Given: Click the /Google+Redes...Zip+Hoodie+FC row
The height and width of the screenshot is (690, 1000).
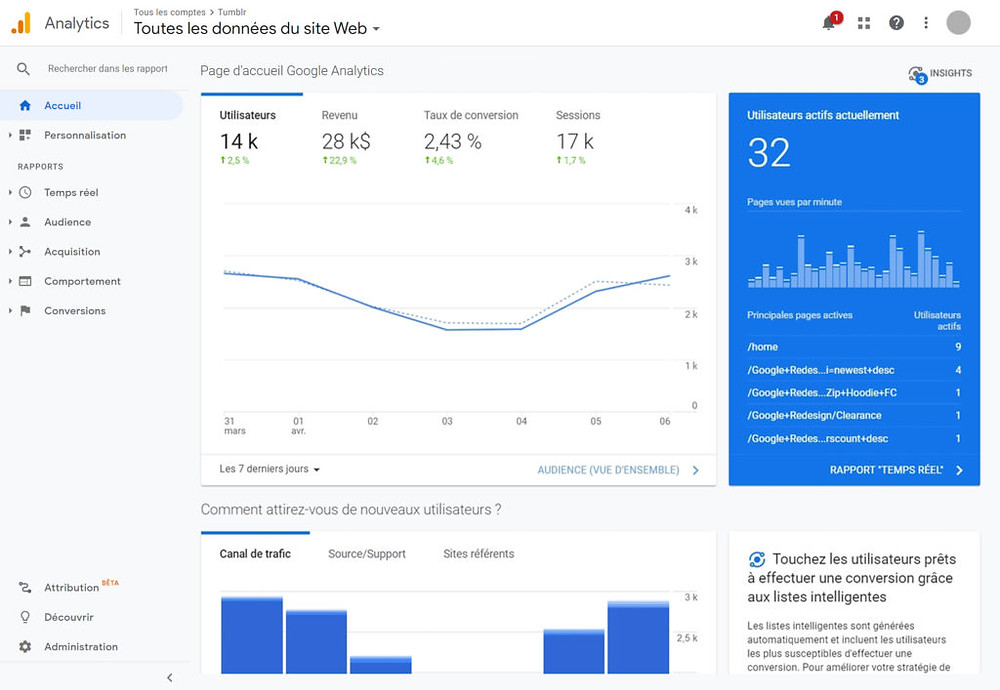Looking at the screenshot, I should click(x=854, y=393).
